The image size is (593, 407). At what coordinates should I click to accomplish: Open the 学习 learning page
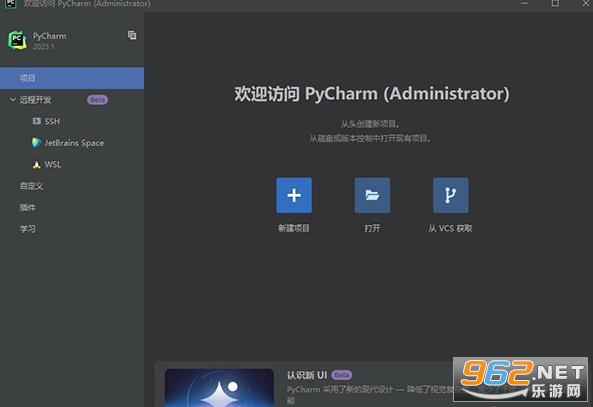tap(28, 229)
